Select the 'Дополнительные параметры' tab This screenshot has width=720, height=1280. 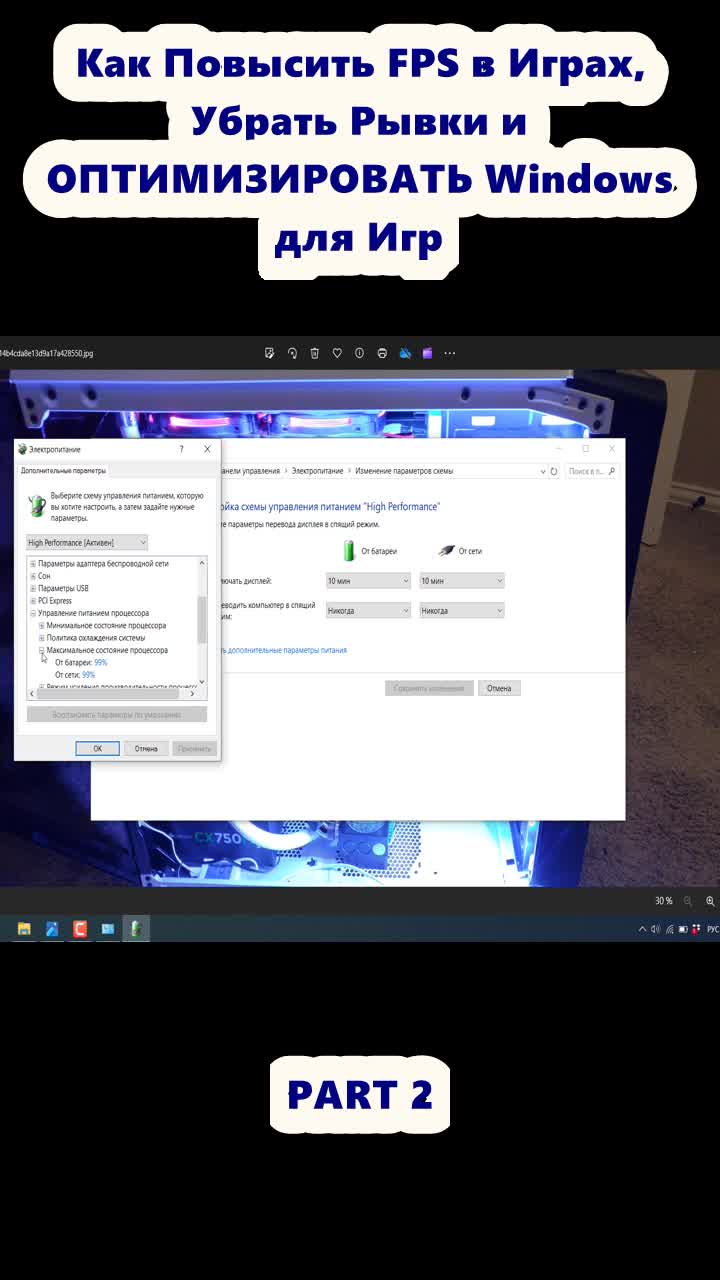pyautogui.click(x=63, y=470)
